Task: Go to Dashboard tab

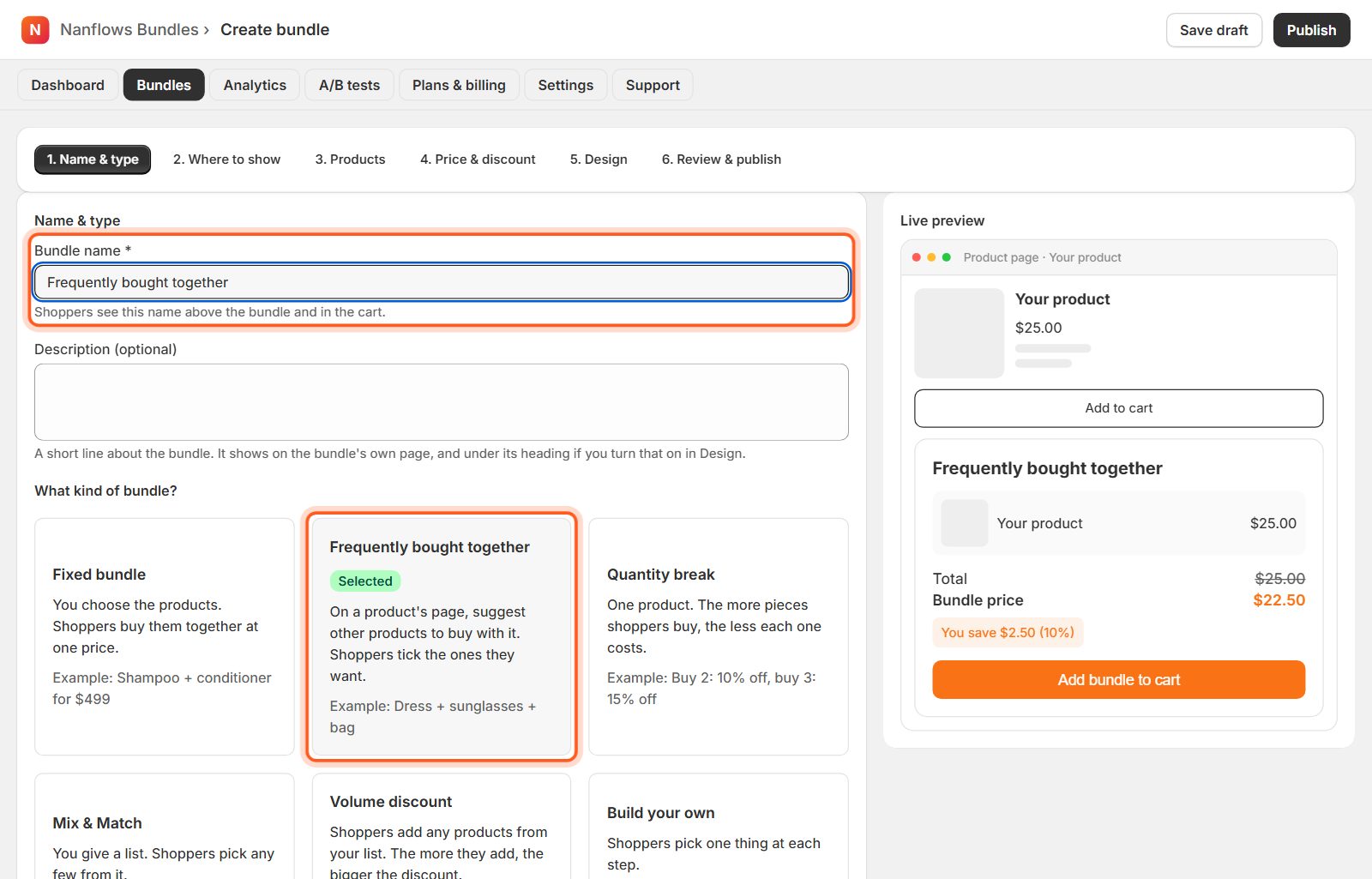Action: click(x=68, y=85)
